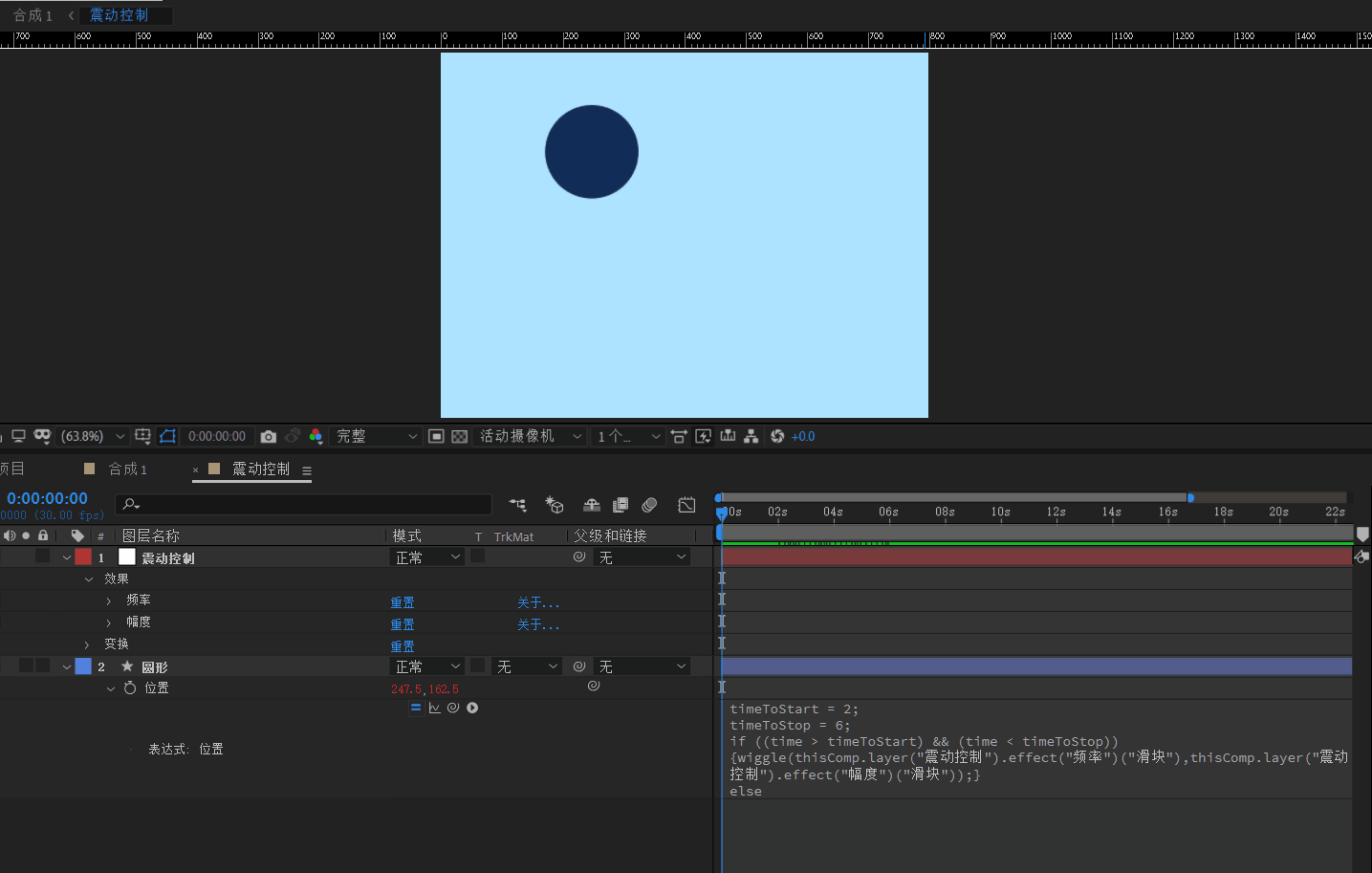Screen dimensions: 1372x873
Task: Open the grid and guide options icon
Action: point(142,436)
